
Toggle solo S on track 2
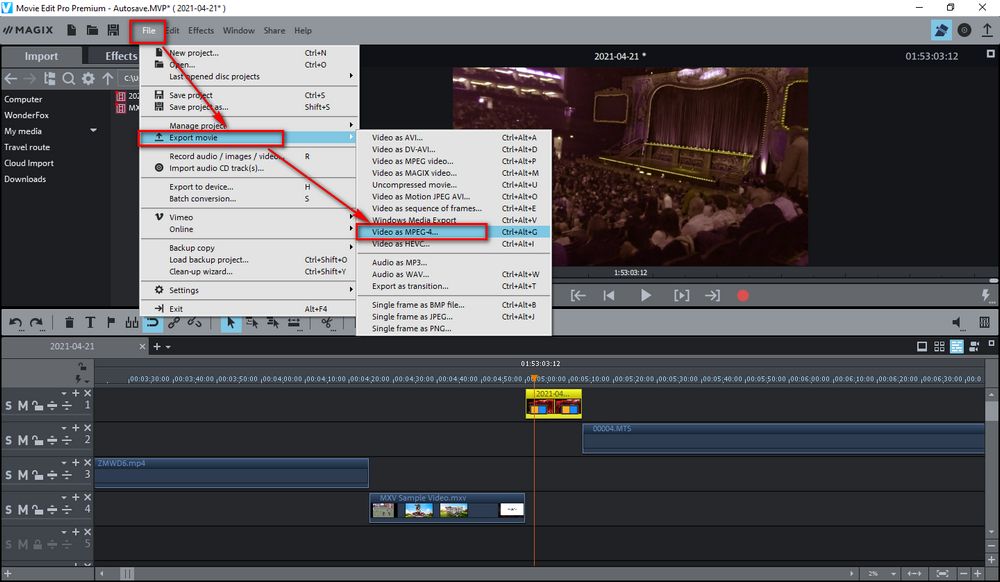point(8,440)
